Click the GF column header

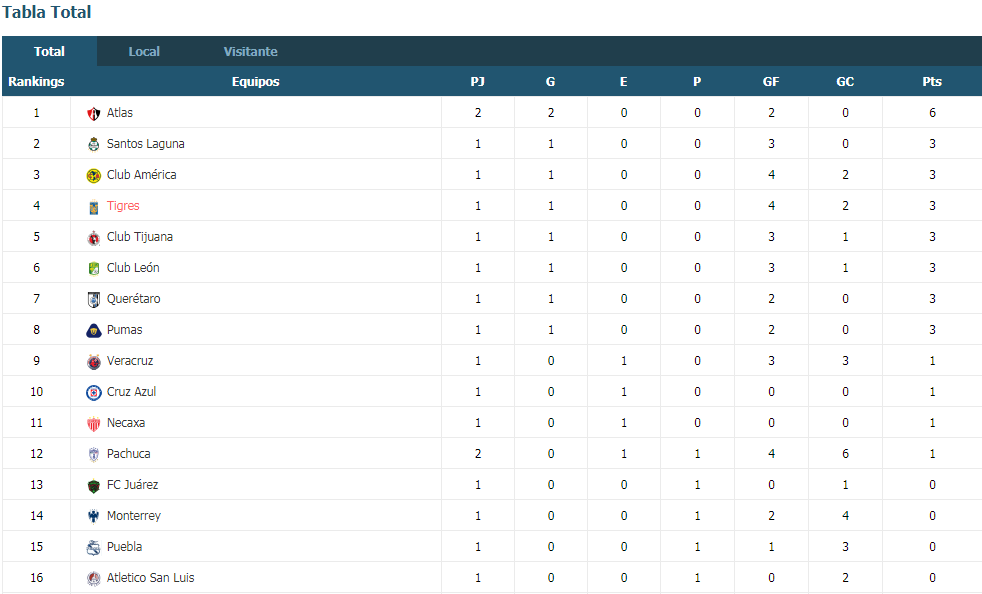[x=771, y=81]
